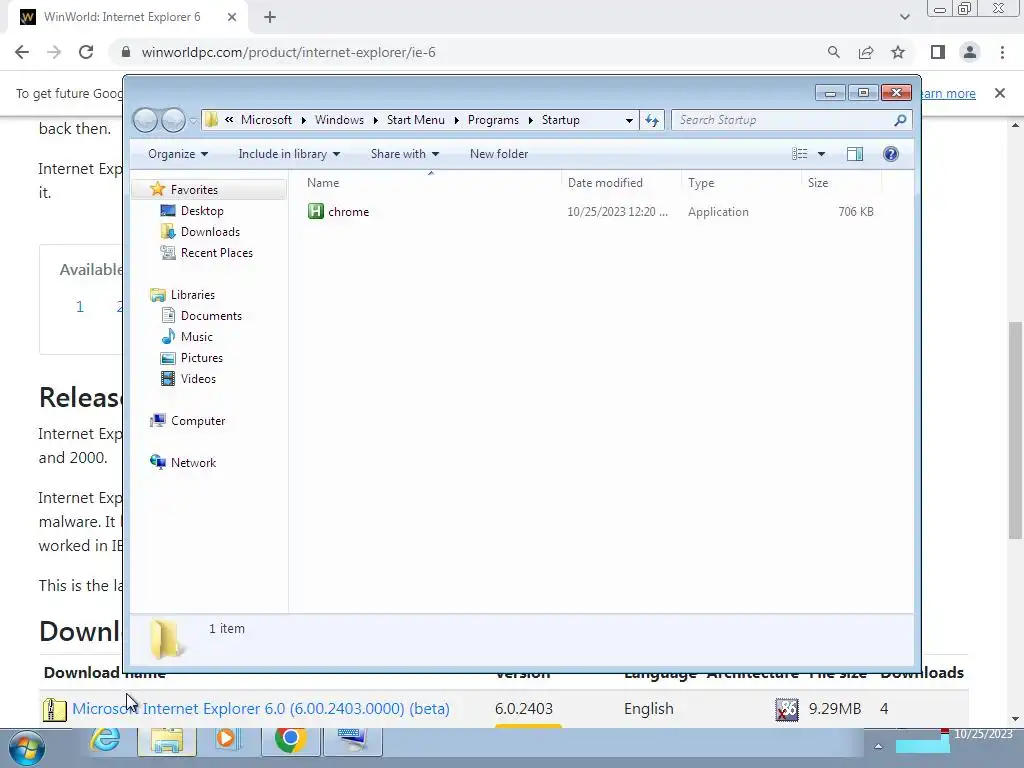This screenshot has width=1024, height=768.
Task: Dismiss the Chrome info bar
Action: click(x=999, y=93)
